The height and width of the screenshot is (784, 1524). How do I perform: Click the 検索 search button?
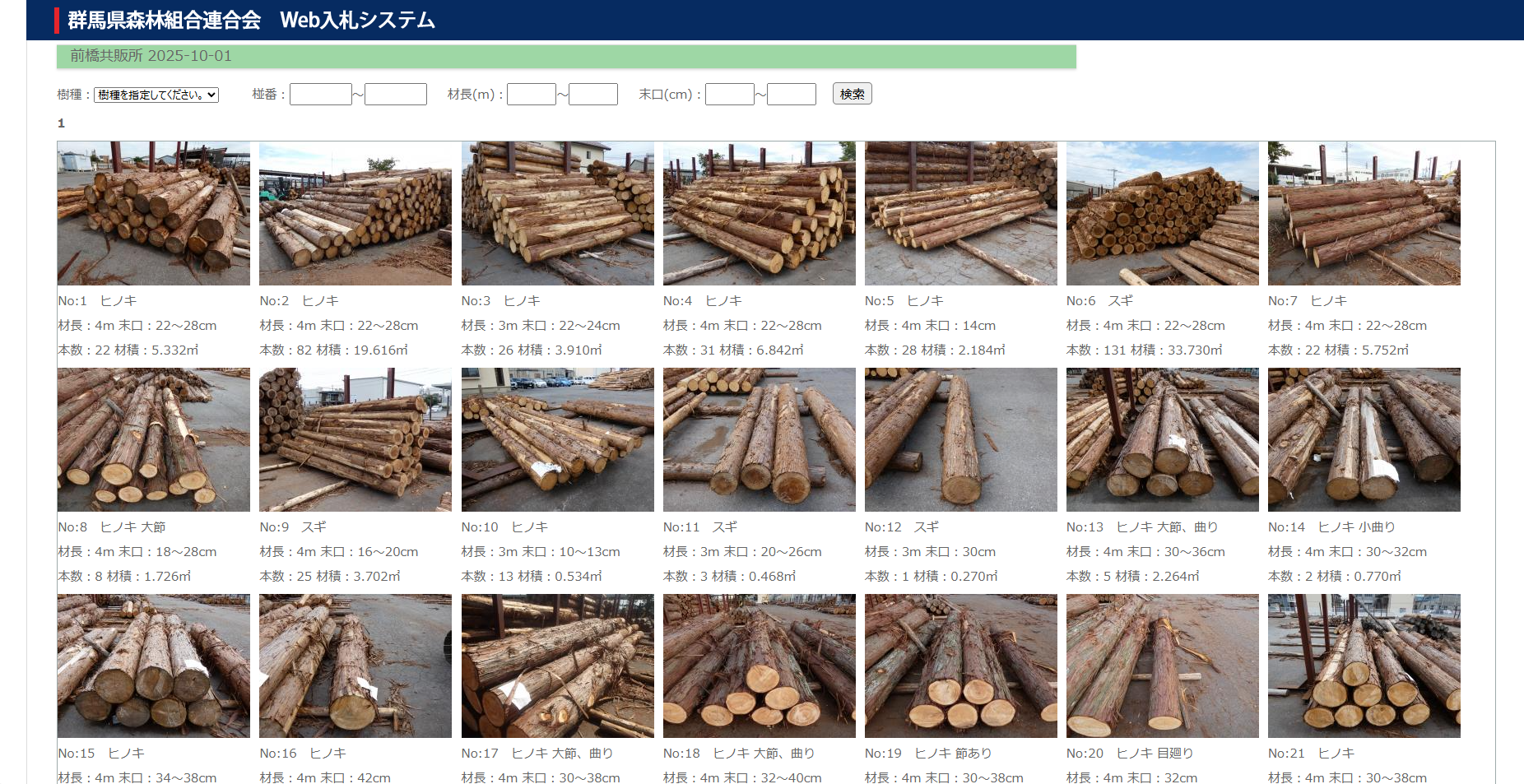tap(852, 94)
